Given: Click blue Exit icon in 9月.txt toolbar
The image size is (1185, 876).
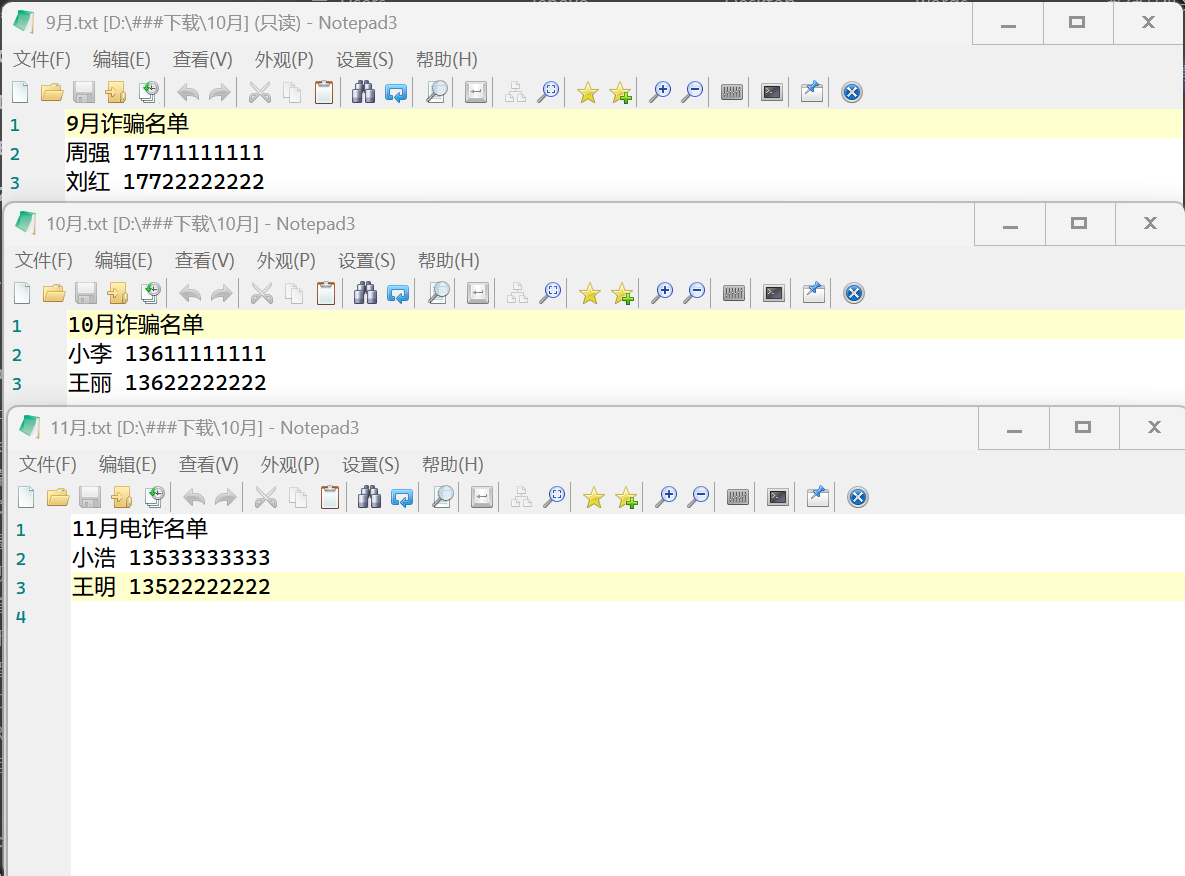Looking at the screenshot, I should click(851, 93).
